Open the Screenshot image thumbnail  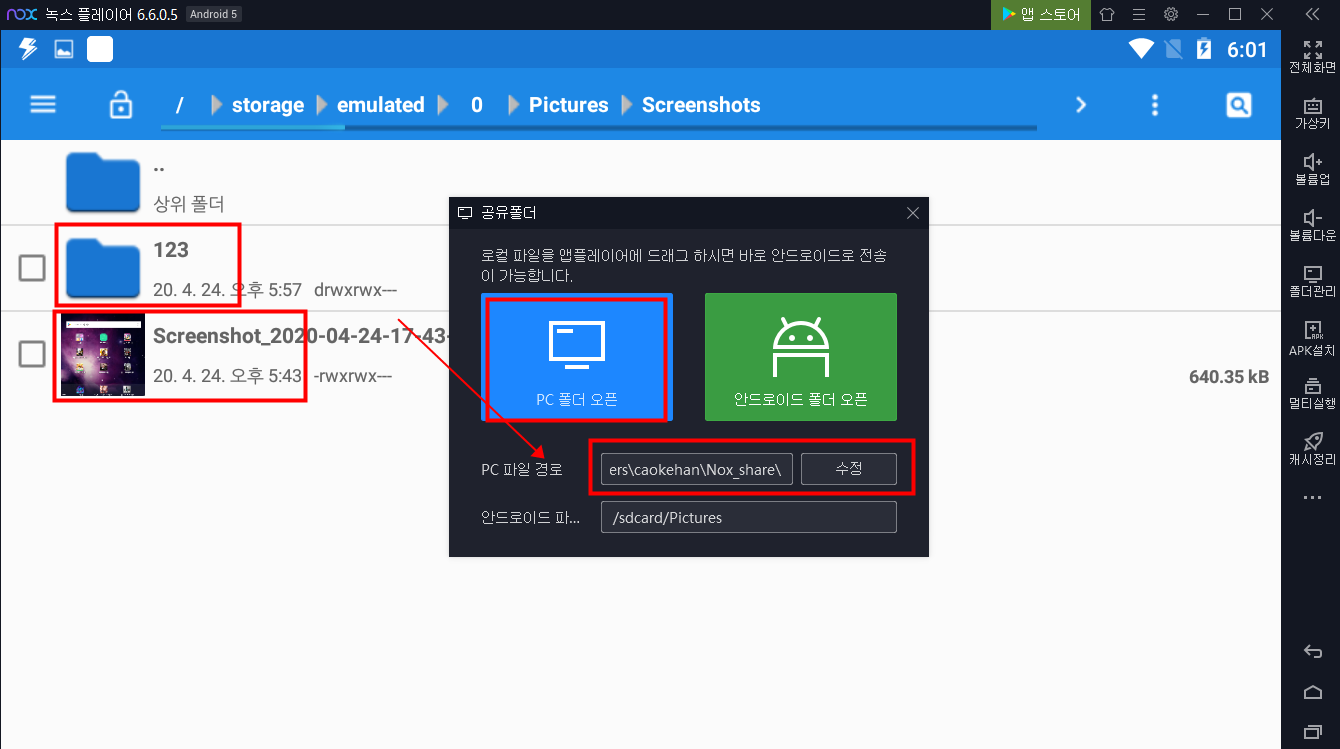(x=103, y=355)
